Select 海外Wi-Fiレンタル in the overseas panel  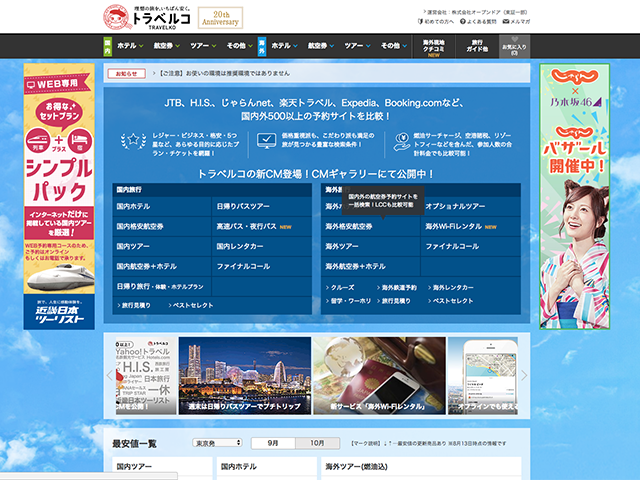471,227
